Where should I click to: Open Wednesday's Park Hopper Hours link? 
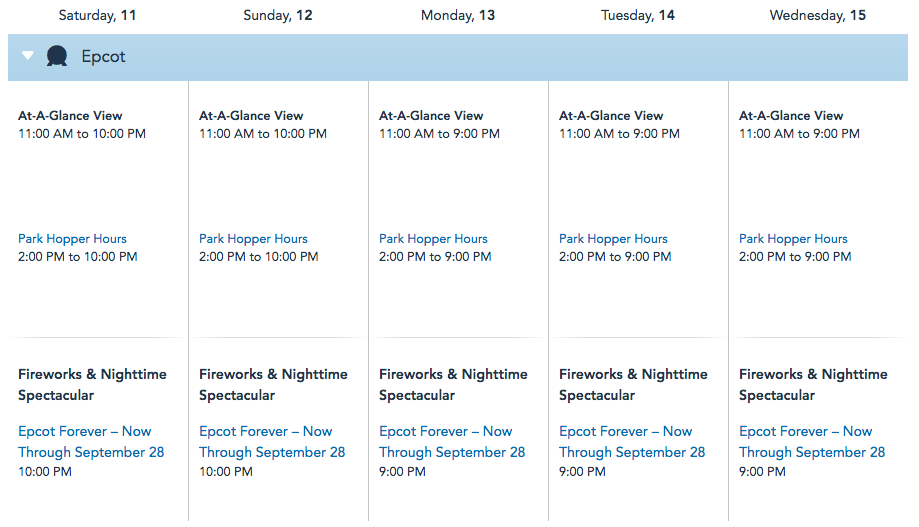coord(793,239)
